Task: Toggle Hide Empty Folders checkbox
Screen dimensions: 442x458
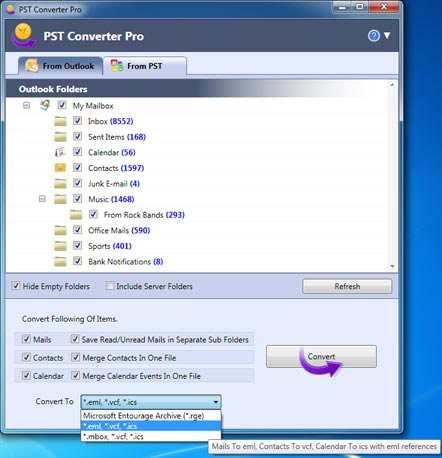Action: coord(15,286)
